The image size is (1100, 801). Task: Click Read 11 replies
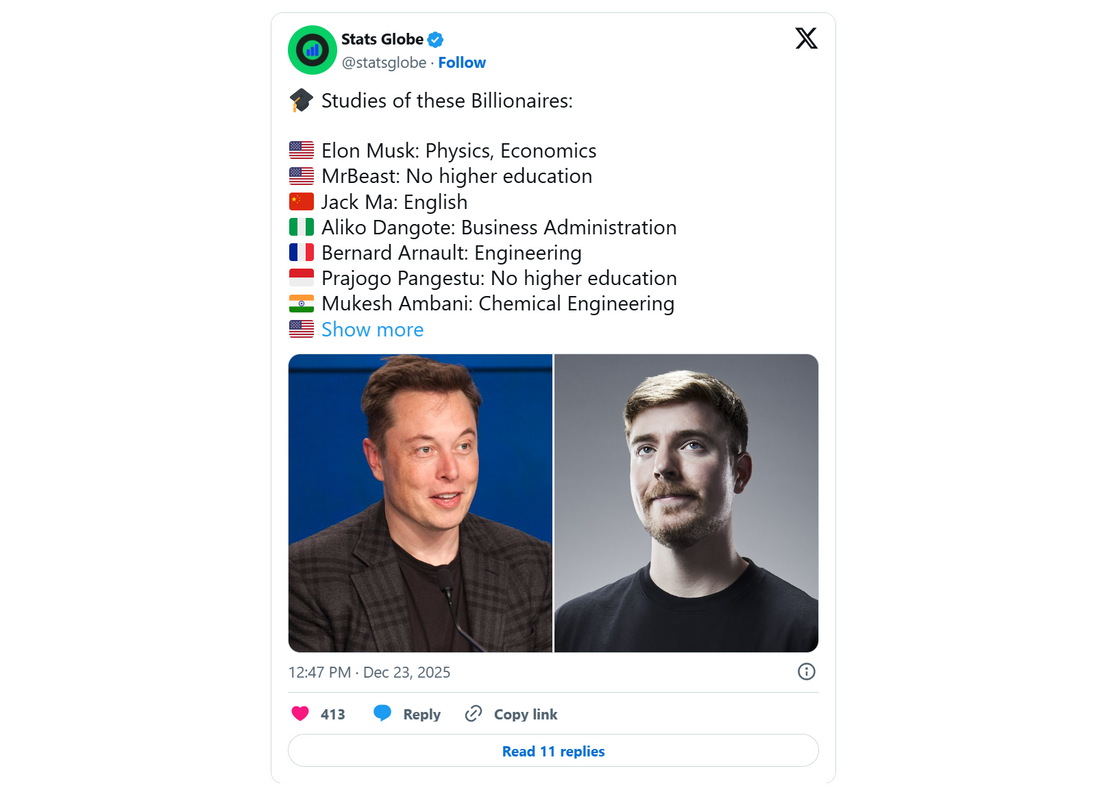click(x=553, y=750)
